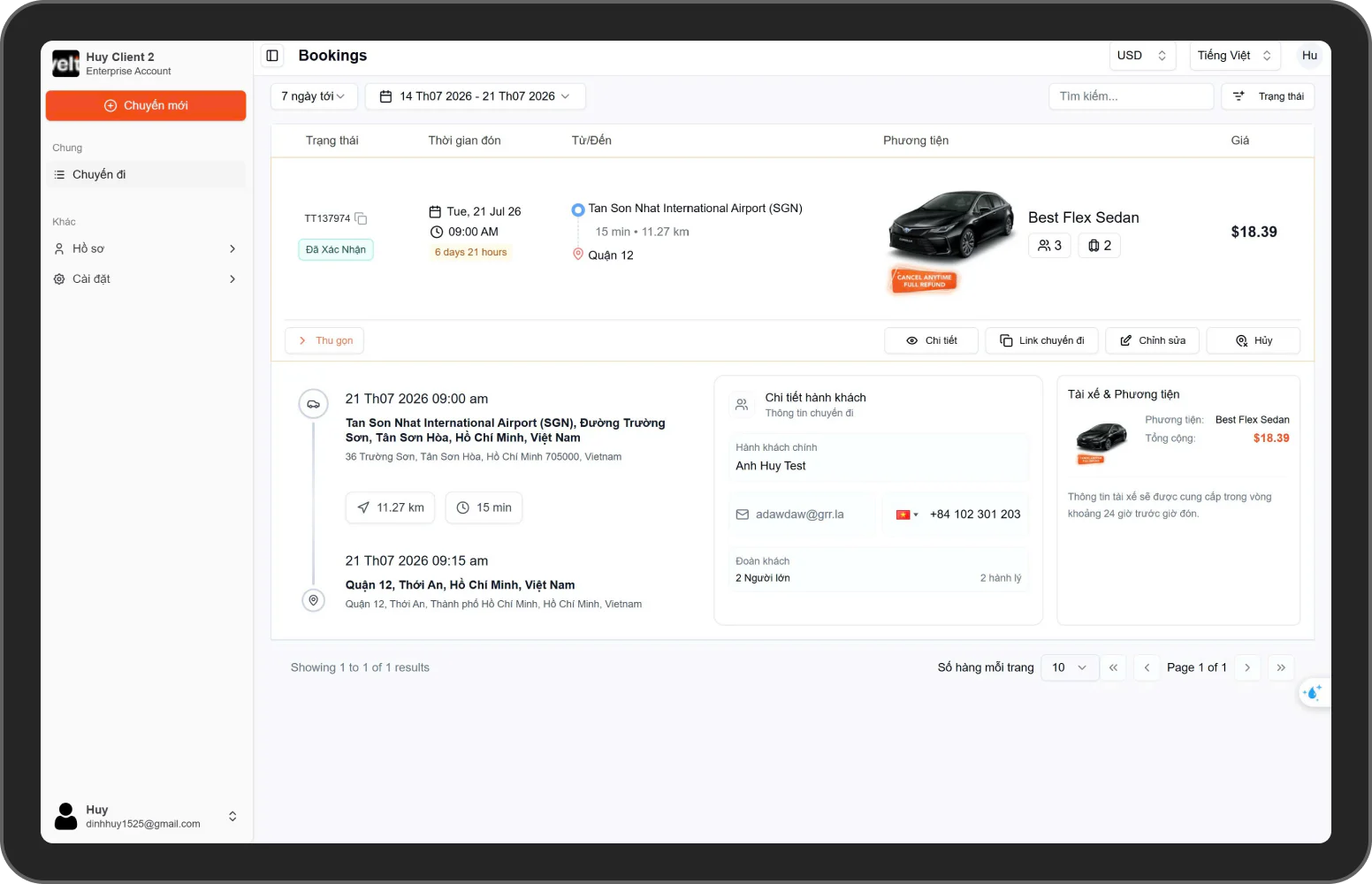Click the $18.39 price in the booking row
Image resolution: width=1372 pixels, height=884 pixels.
pos(1254,232)
